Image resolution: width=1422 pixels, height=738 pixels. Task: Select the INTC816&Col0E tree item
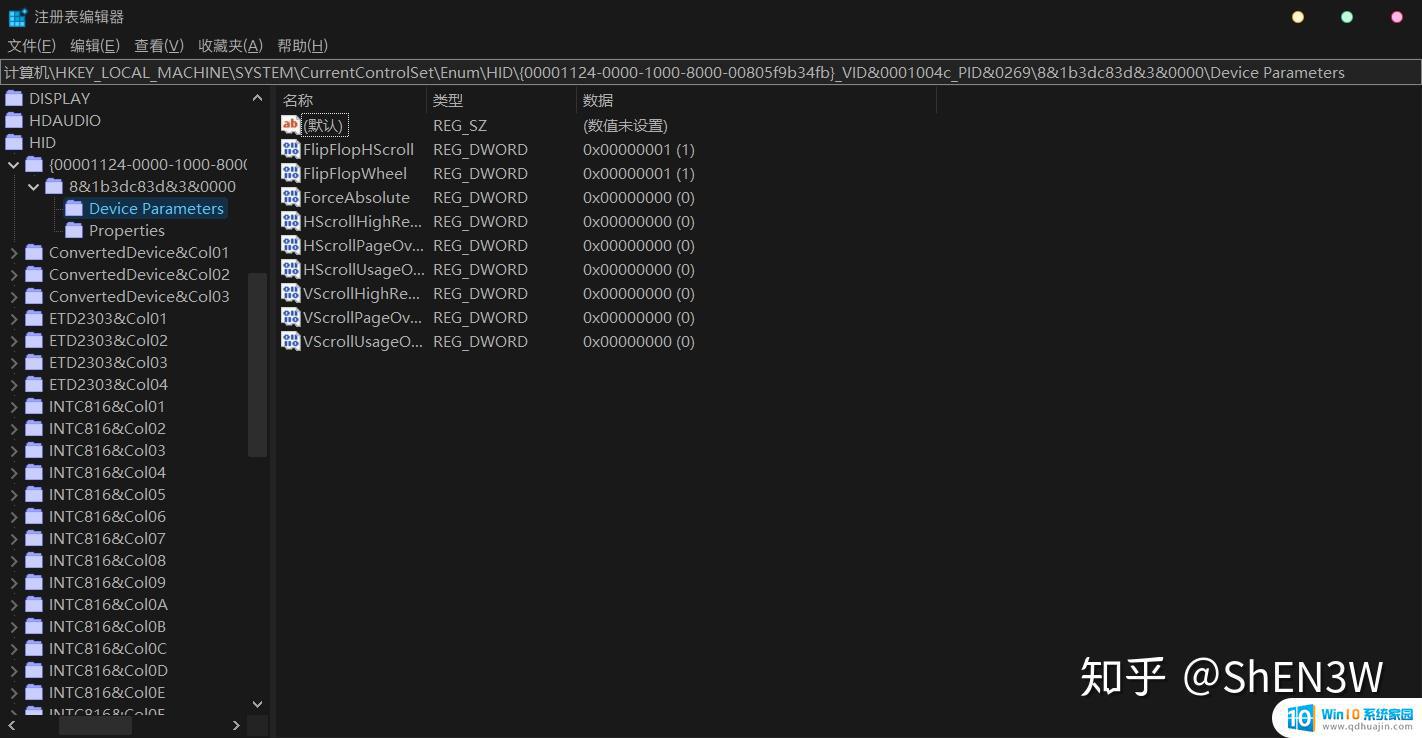point(107,692)
